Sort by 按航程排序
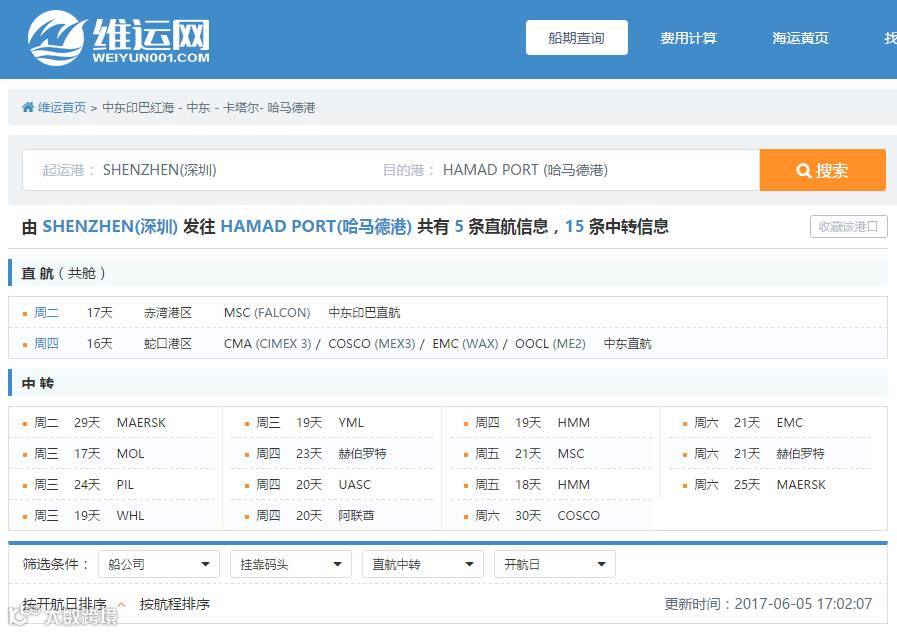Viewport: 897px width, 633px height. pos(174,604)
